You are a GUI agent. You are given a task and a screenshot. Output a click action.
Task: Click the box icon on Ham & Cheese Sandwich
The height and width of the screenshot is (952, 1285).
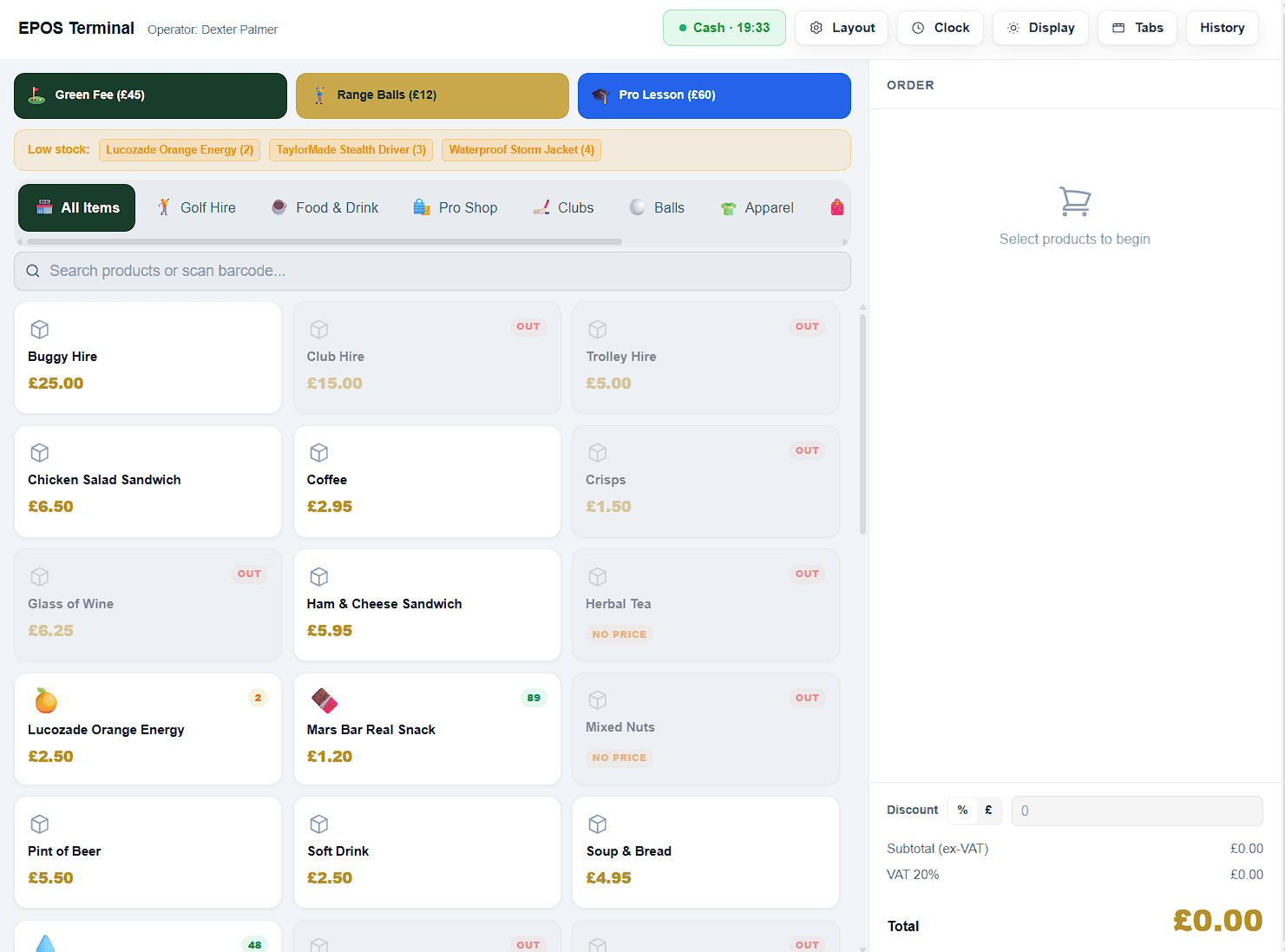tap(319, 576)
